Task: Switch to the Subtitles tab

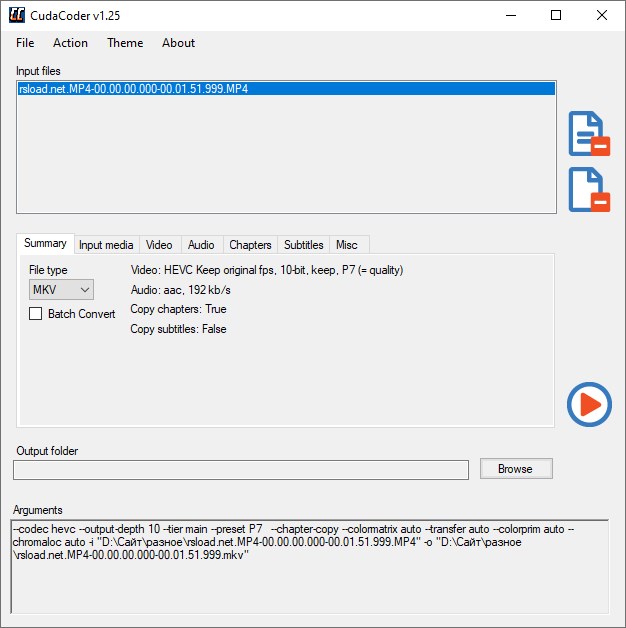Action: (x=304, y=245)
